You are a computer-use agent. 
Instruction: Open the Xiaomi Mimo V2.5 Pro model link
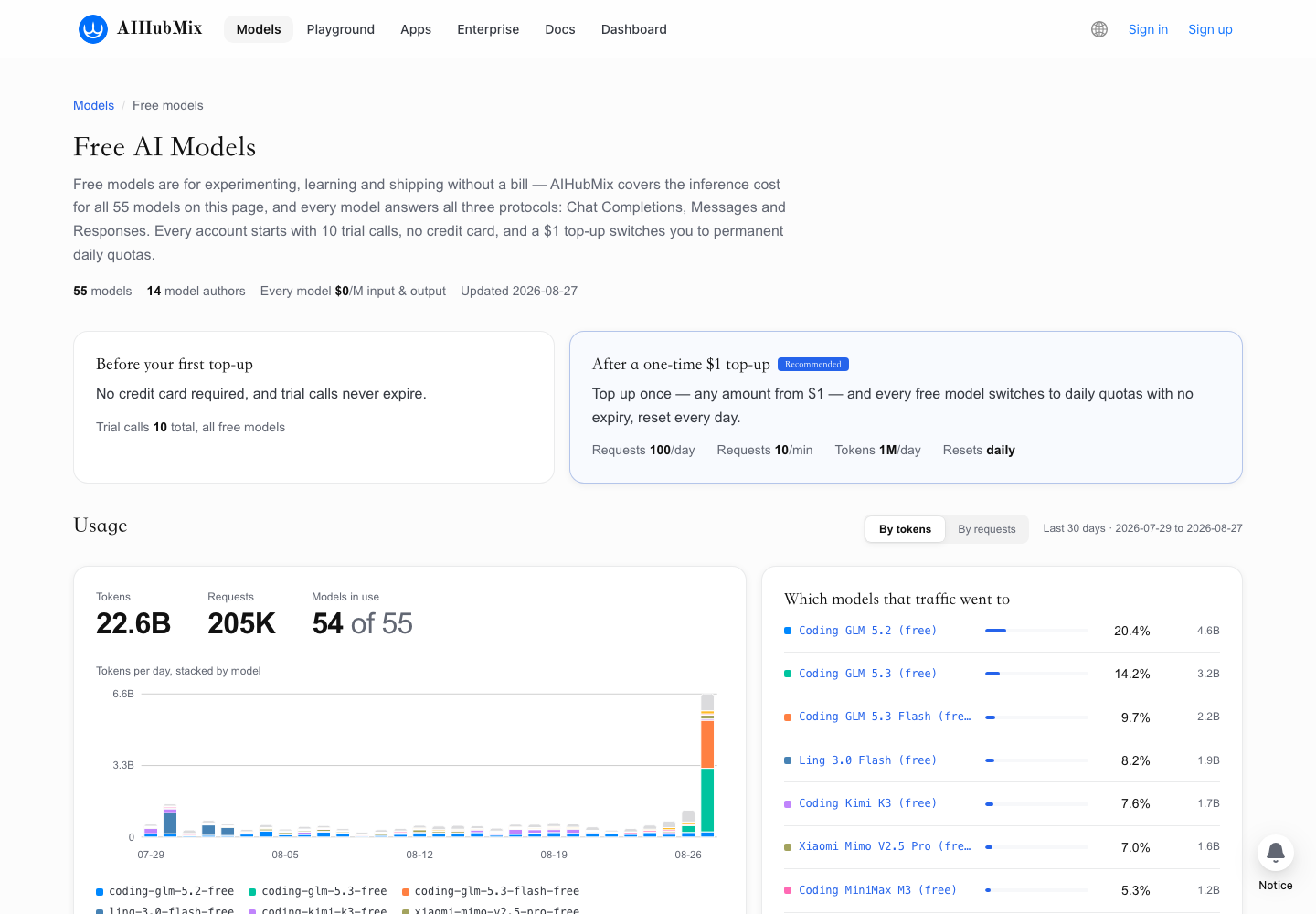click(x=885, y=846)
